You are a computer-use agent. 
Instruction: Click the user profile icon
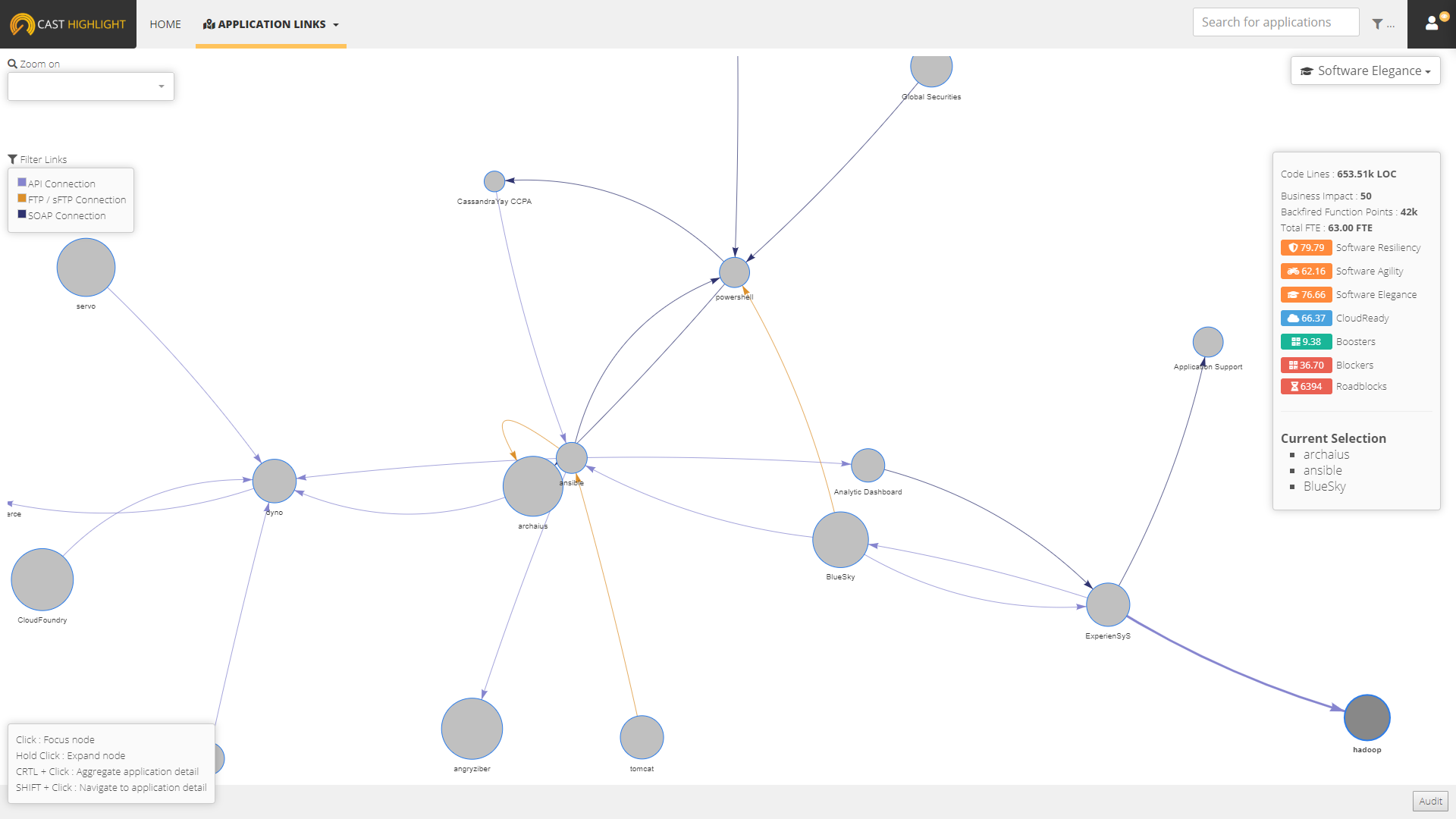[1431, 24]
